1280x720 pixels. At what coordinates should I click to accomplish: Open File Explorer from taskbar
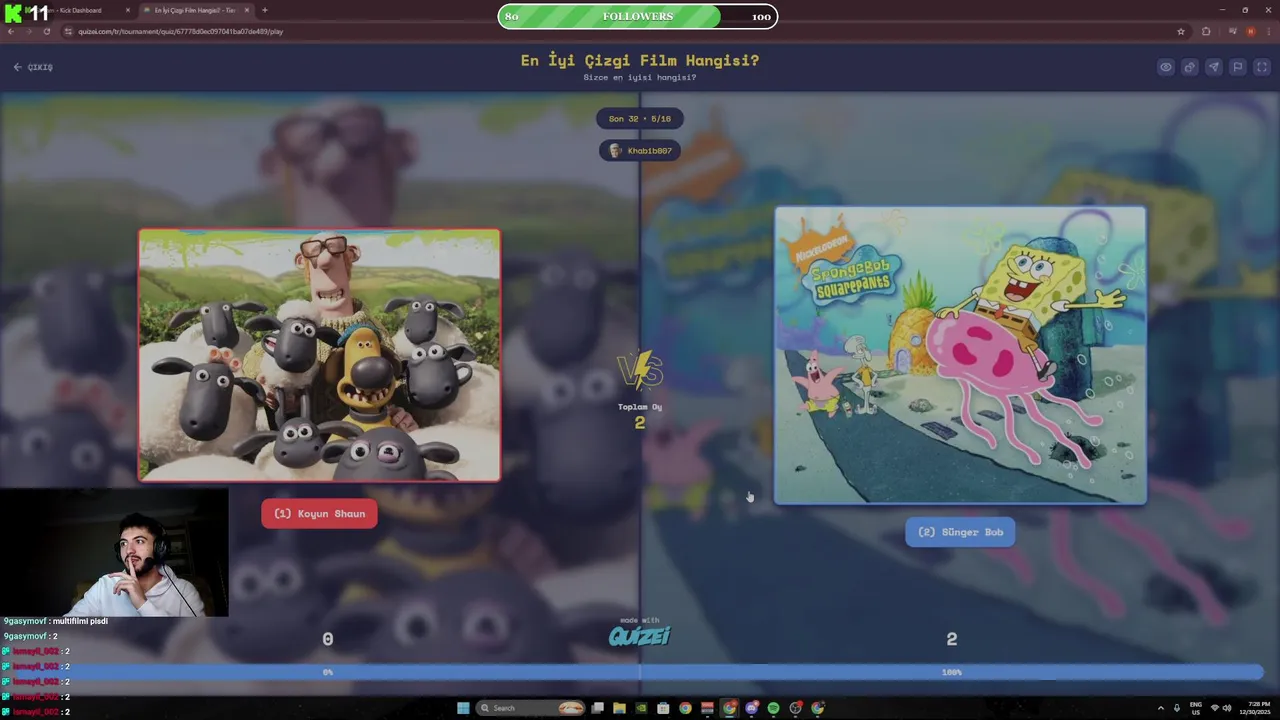point(619,708)
